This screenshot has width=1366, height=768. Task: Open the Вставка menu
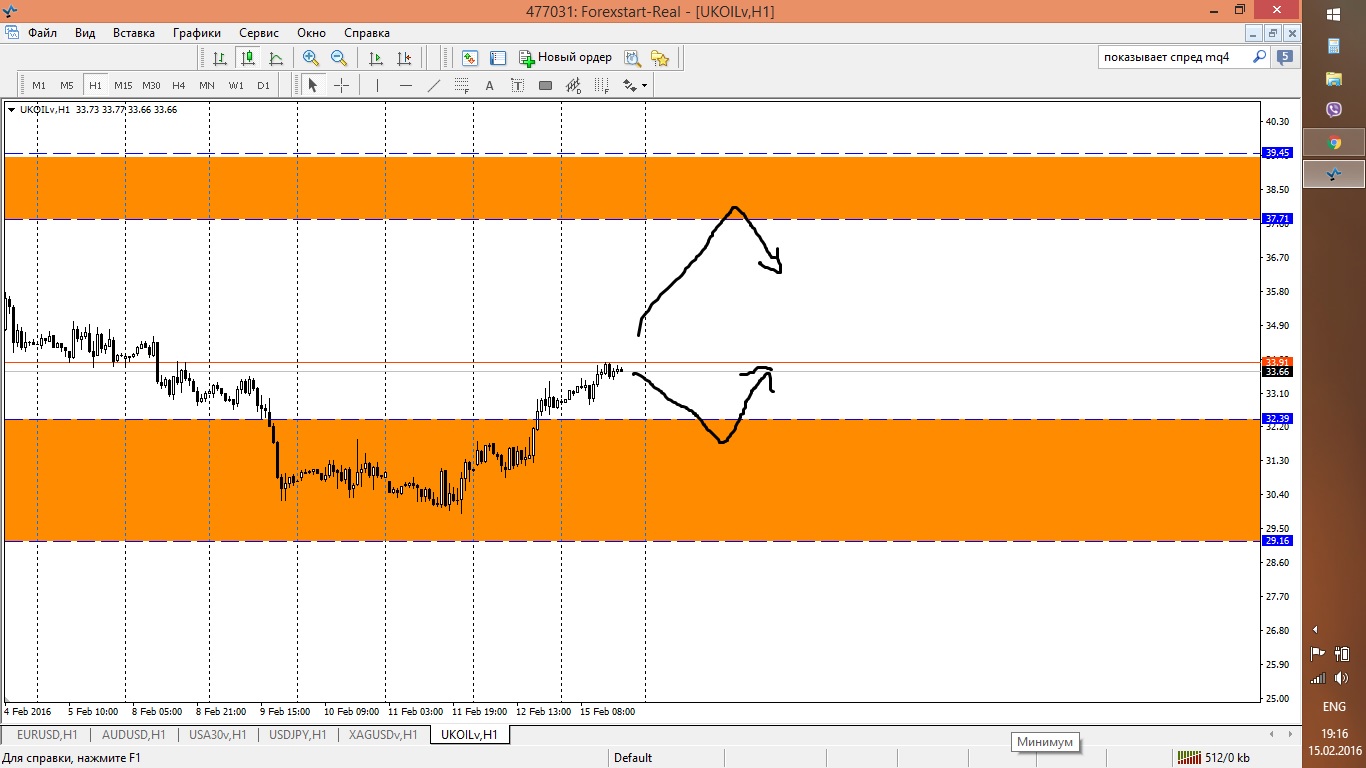(134, 33)
